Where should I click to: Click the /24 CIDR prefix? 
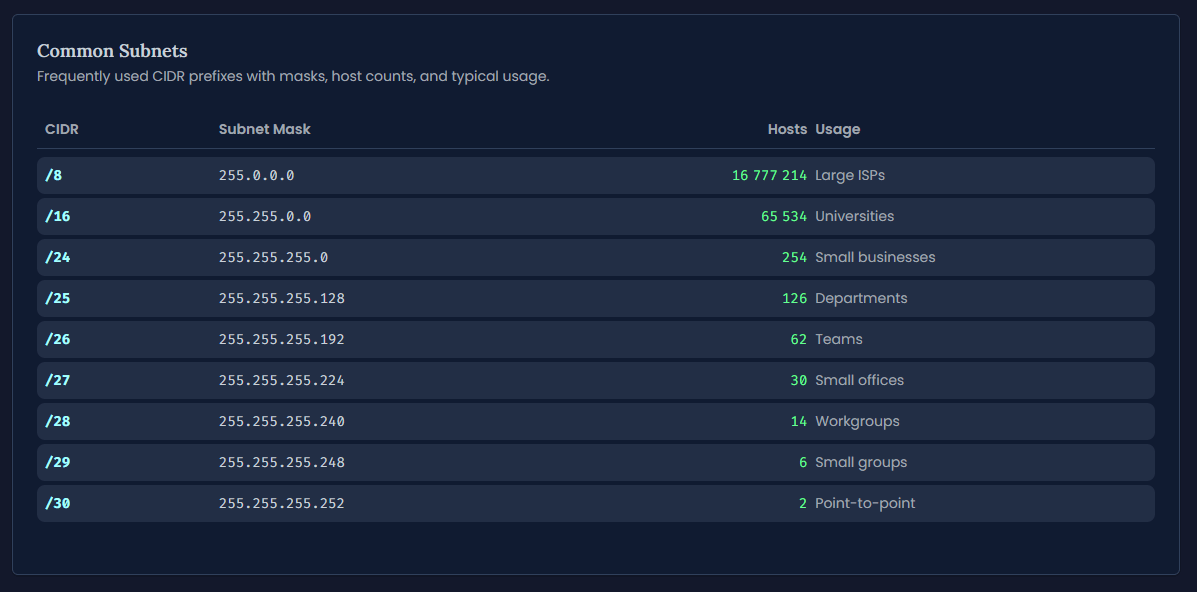click(58, 257)
